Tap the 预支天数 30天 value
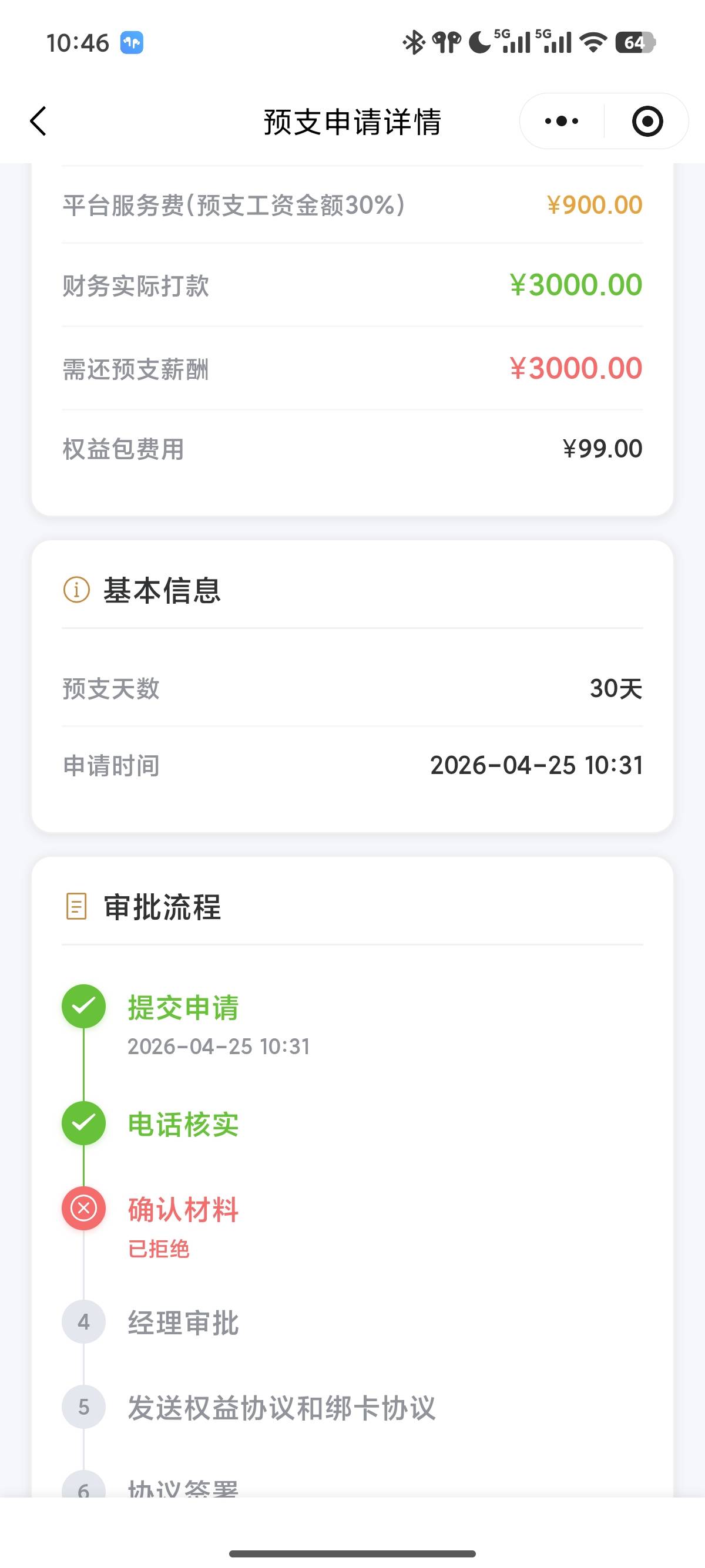The height and width of the screenshot is (1568, 705). click(616, 688)
